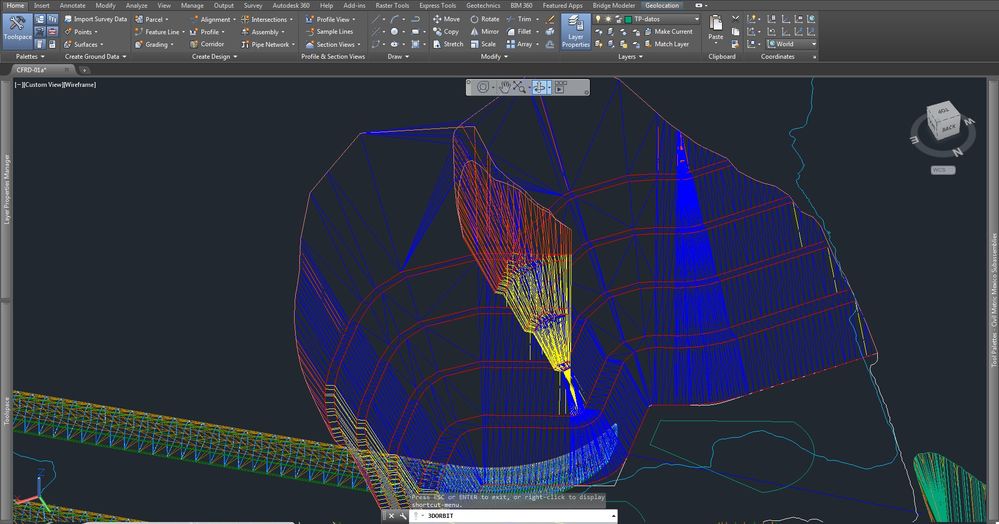Select the Trim tool

[x=519, y=19]
